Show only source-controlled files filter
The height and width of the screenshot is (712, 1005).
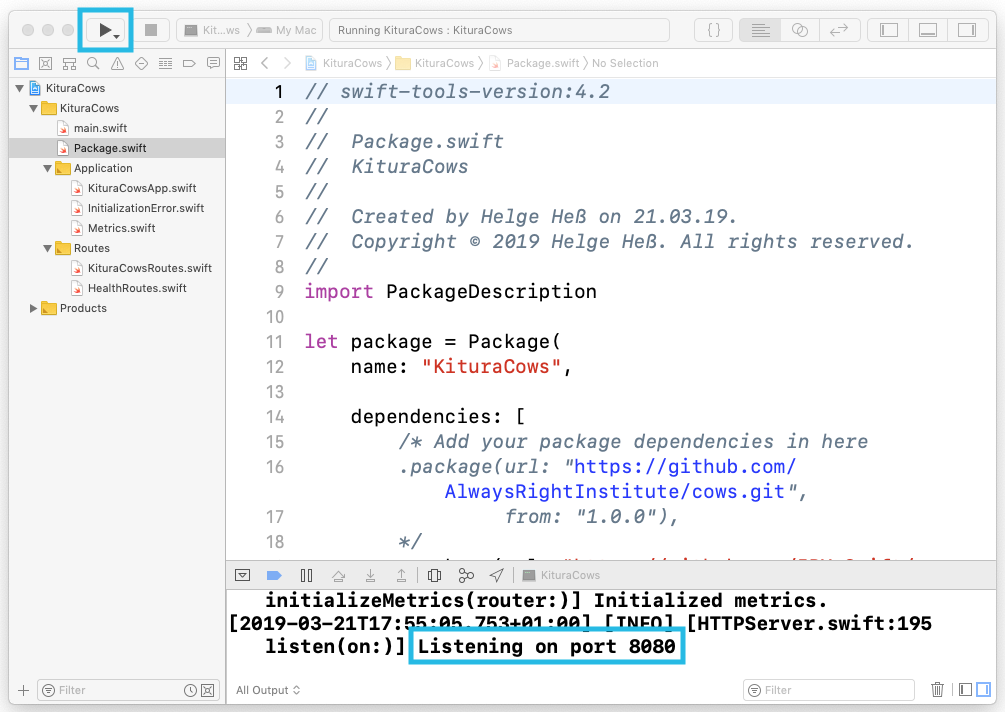(208, 690)
